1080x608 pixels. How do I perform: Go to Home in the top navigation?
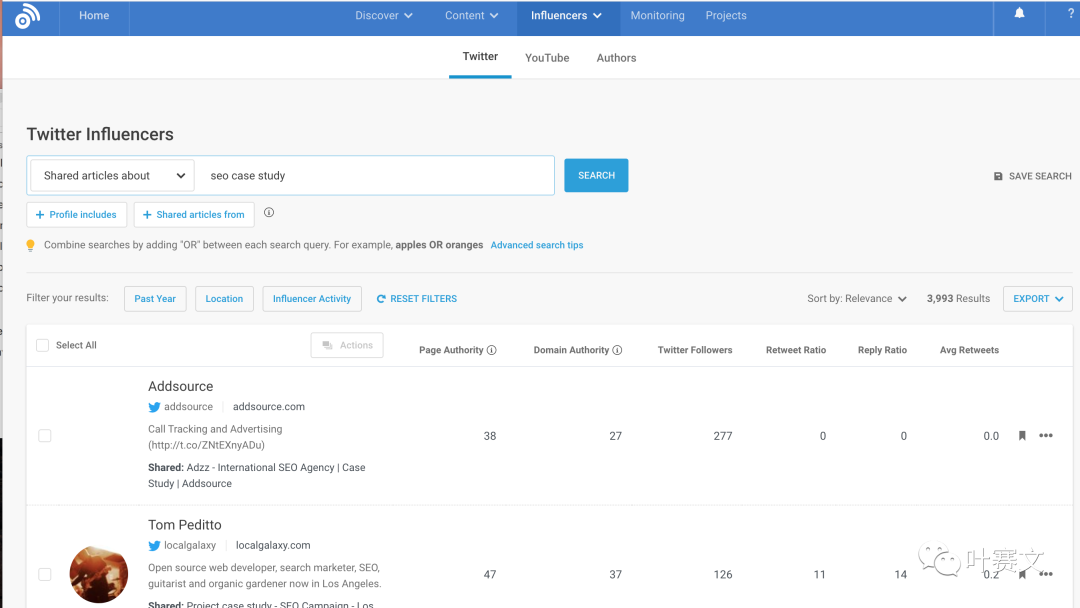coord(94,15)
